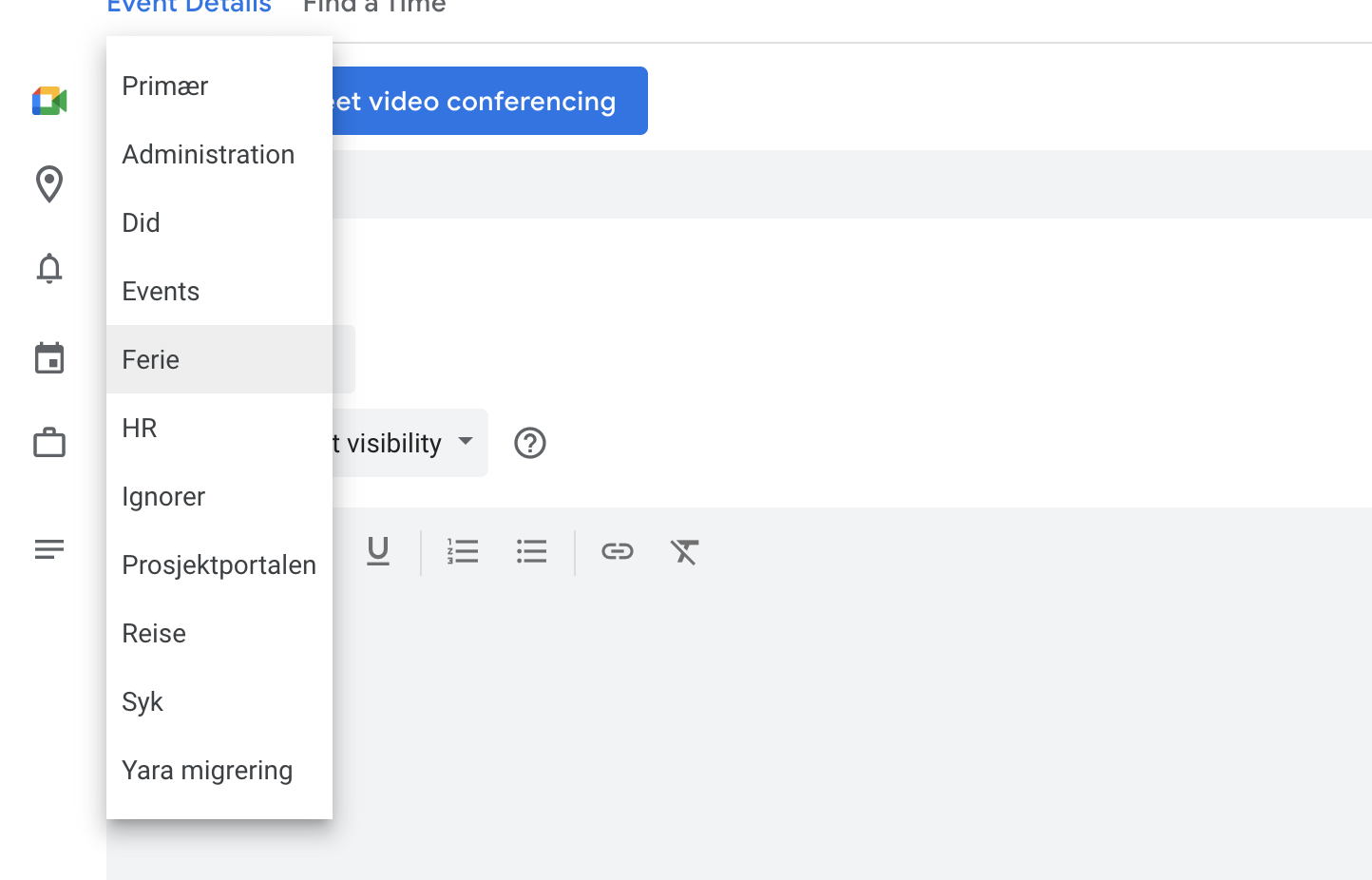This screenshot has height=880, width=1372.
Task: Click the Google Meet icon
Action: tap(49, 101)
